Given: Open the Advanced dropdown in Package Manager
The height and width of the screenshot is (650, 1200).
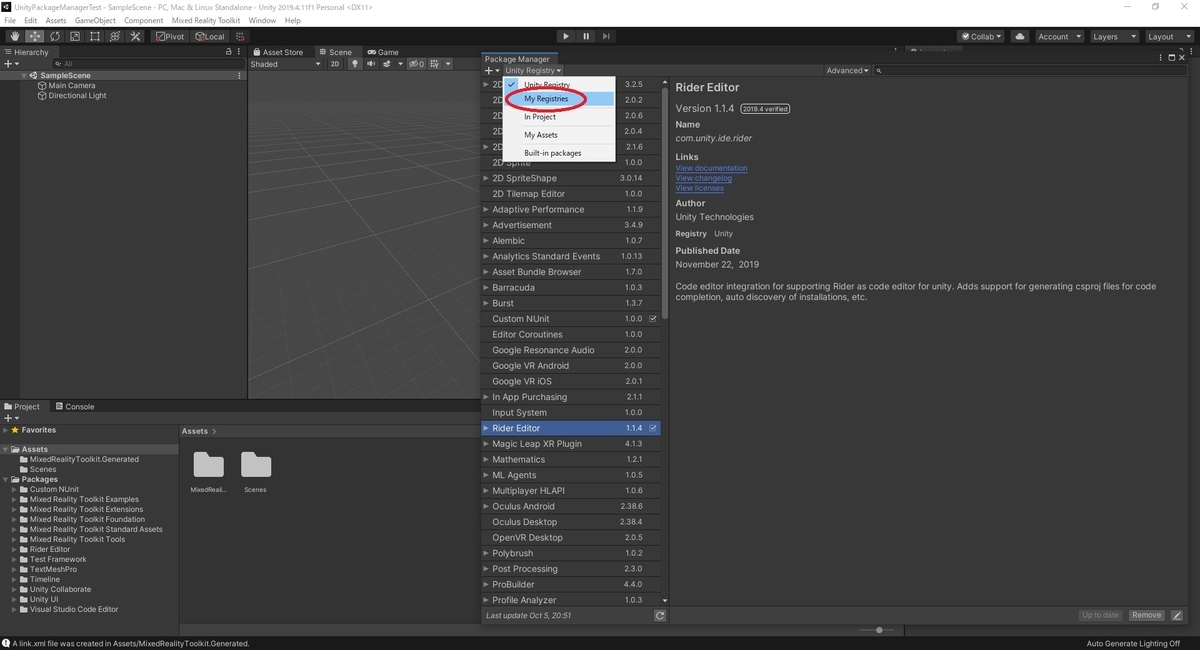Looking at the screenshot, I should click(x=847, y=71).
